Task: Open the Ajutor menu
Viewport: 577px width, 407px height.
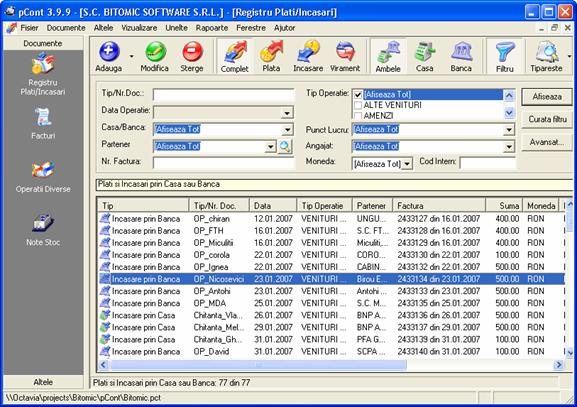Action: click(x=284, y=28)
